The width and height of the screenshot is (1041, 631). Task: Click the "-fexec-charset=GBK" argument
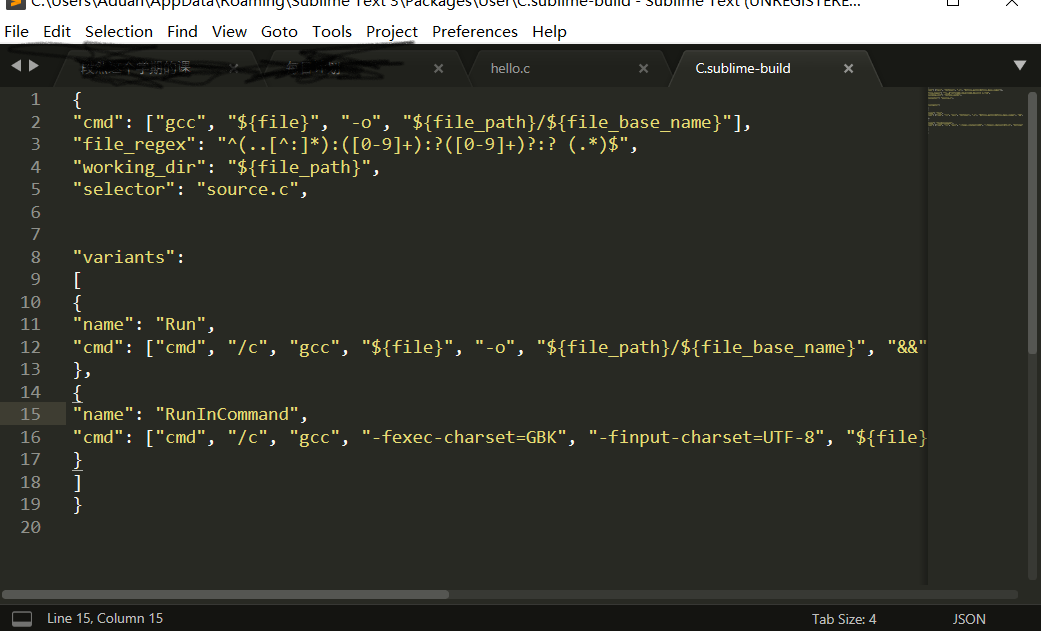click(463, 437)
